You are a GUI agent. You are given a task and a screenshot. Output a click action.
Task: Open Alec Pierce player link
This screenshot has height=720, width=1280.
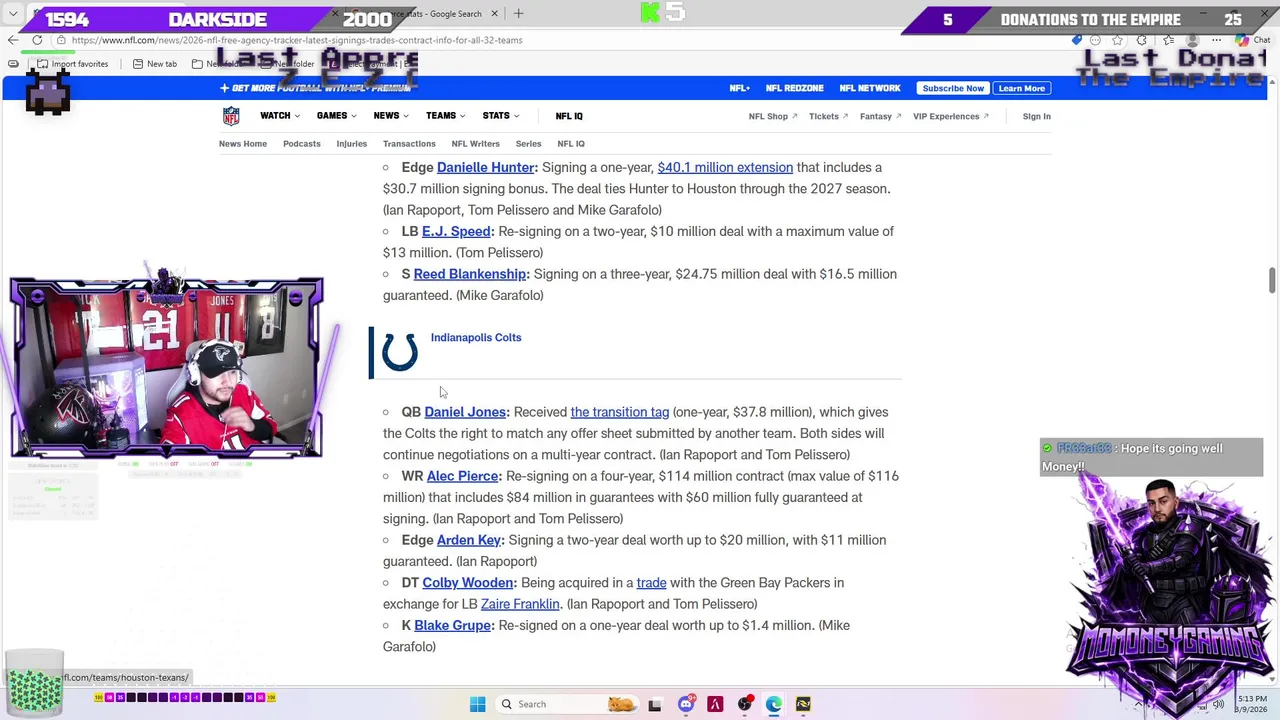pyautogui.click(x=462, y=476)
